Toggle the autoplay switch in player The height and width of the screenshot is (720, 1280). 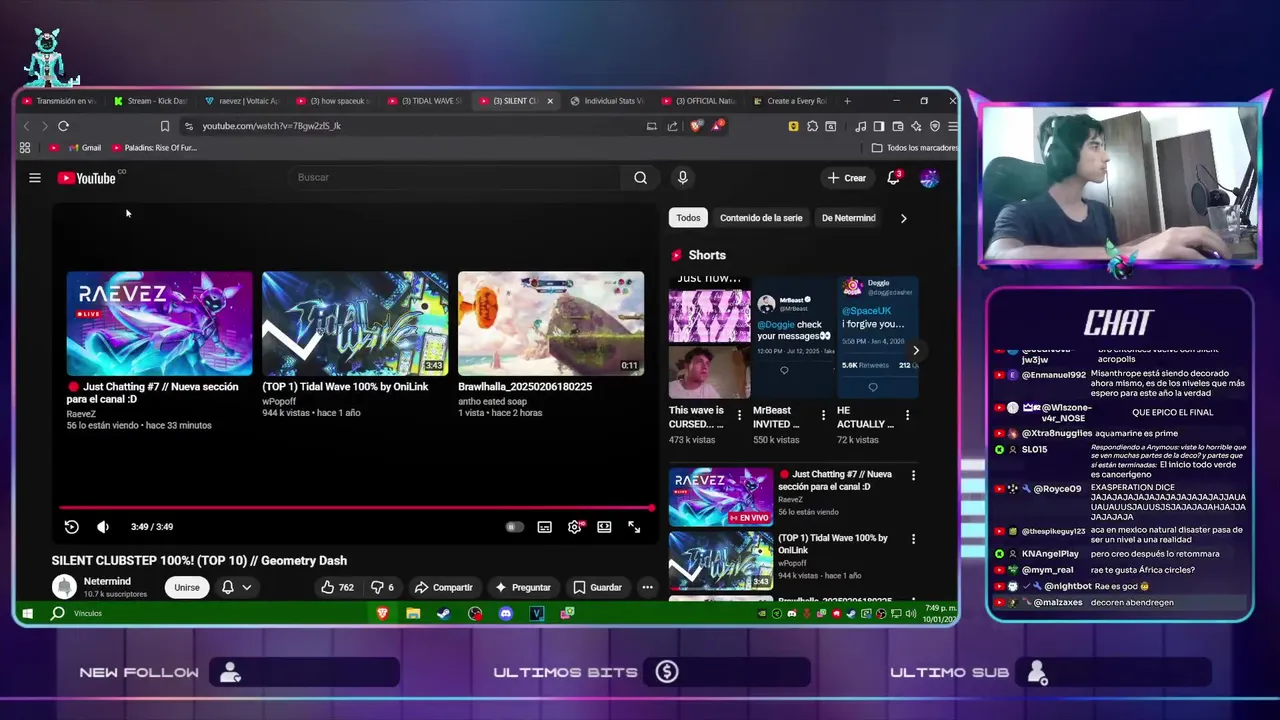514,527
